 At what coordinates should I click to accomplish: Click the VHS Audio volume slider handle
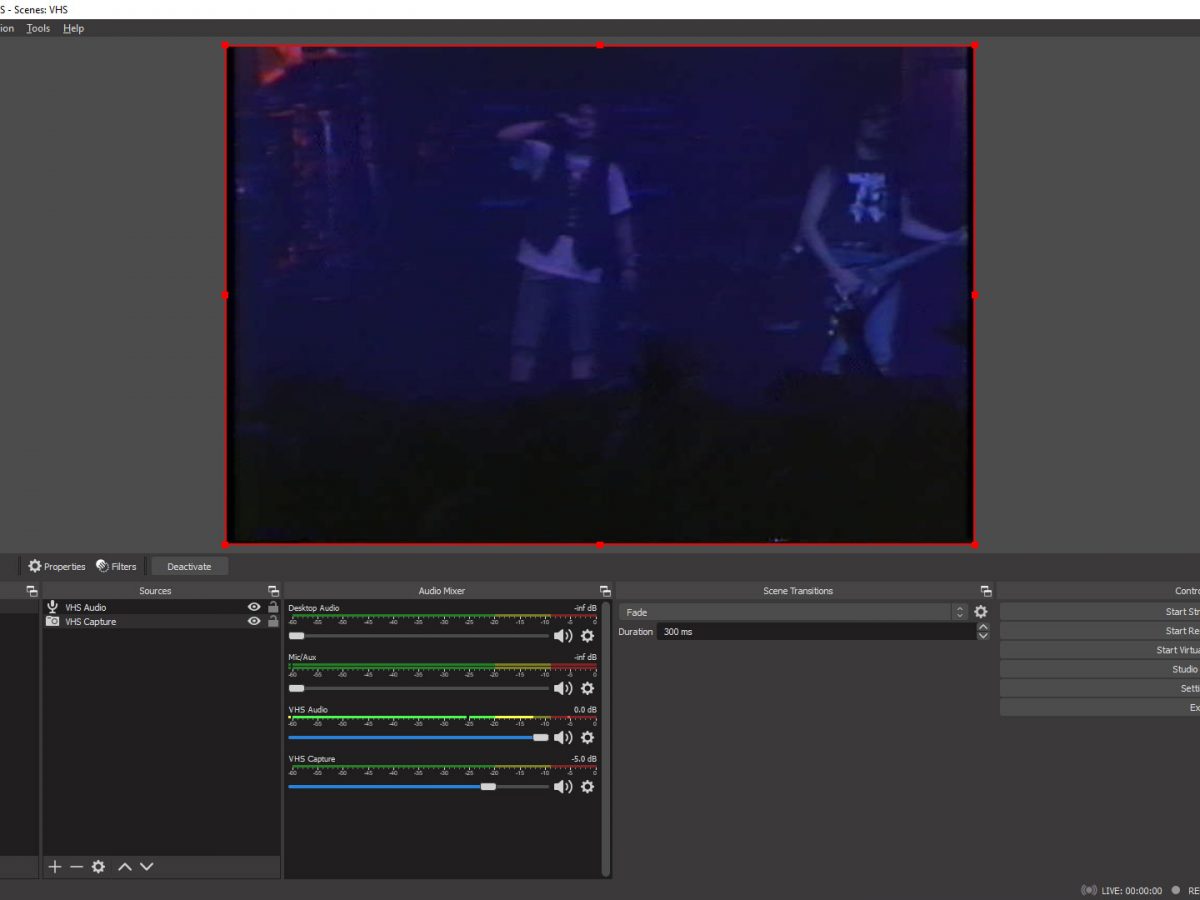541,738
